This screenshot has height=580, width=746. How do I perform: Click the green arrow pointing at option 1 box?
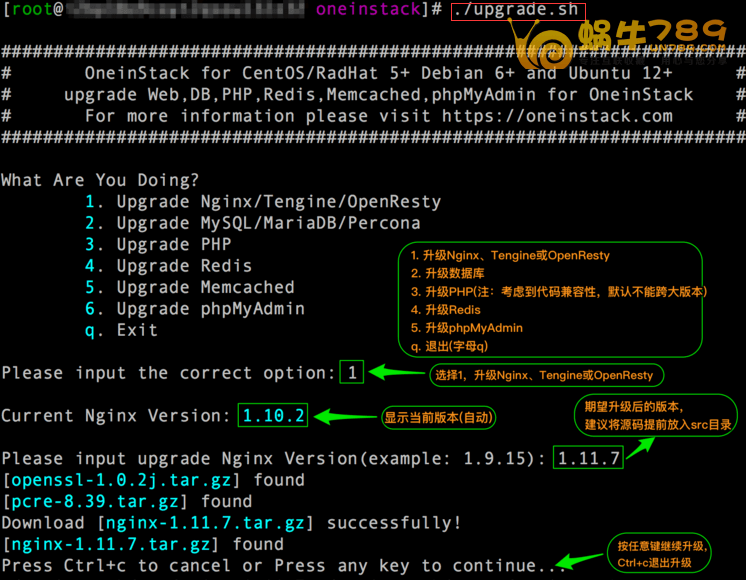click(x=395, y=373)
